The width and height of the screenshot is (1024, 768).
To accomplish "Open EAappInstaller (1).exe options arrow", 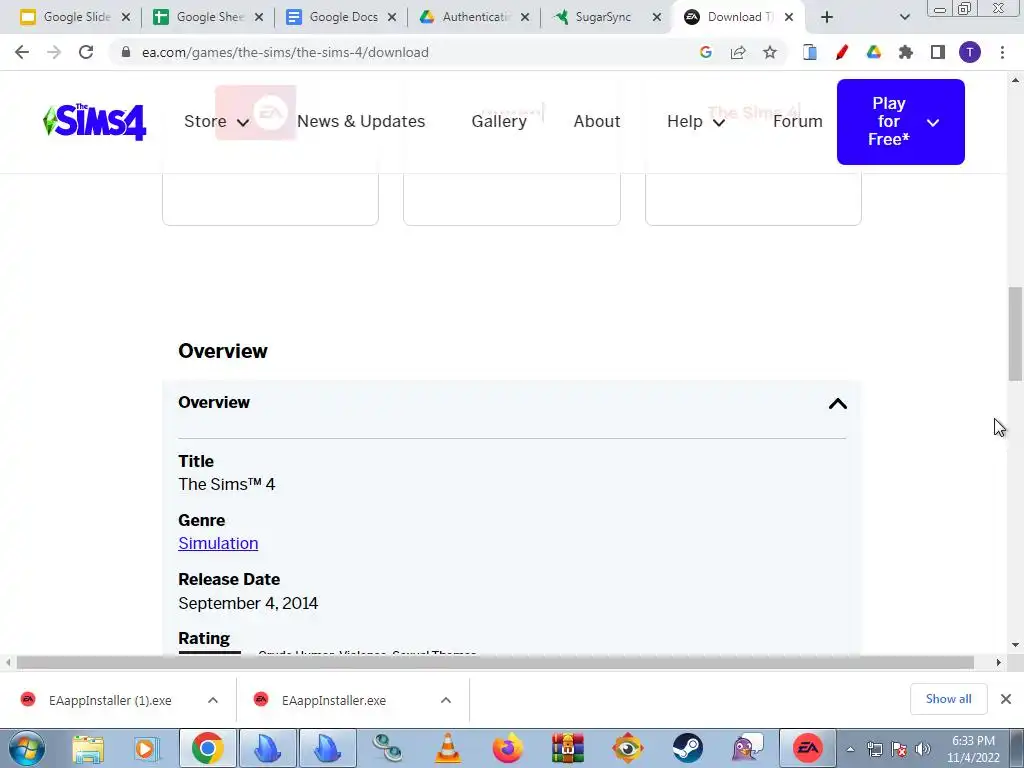I will coord(213,700).
